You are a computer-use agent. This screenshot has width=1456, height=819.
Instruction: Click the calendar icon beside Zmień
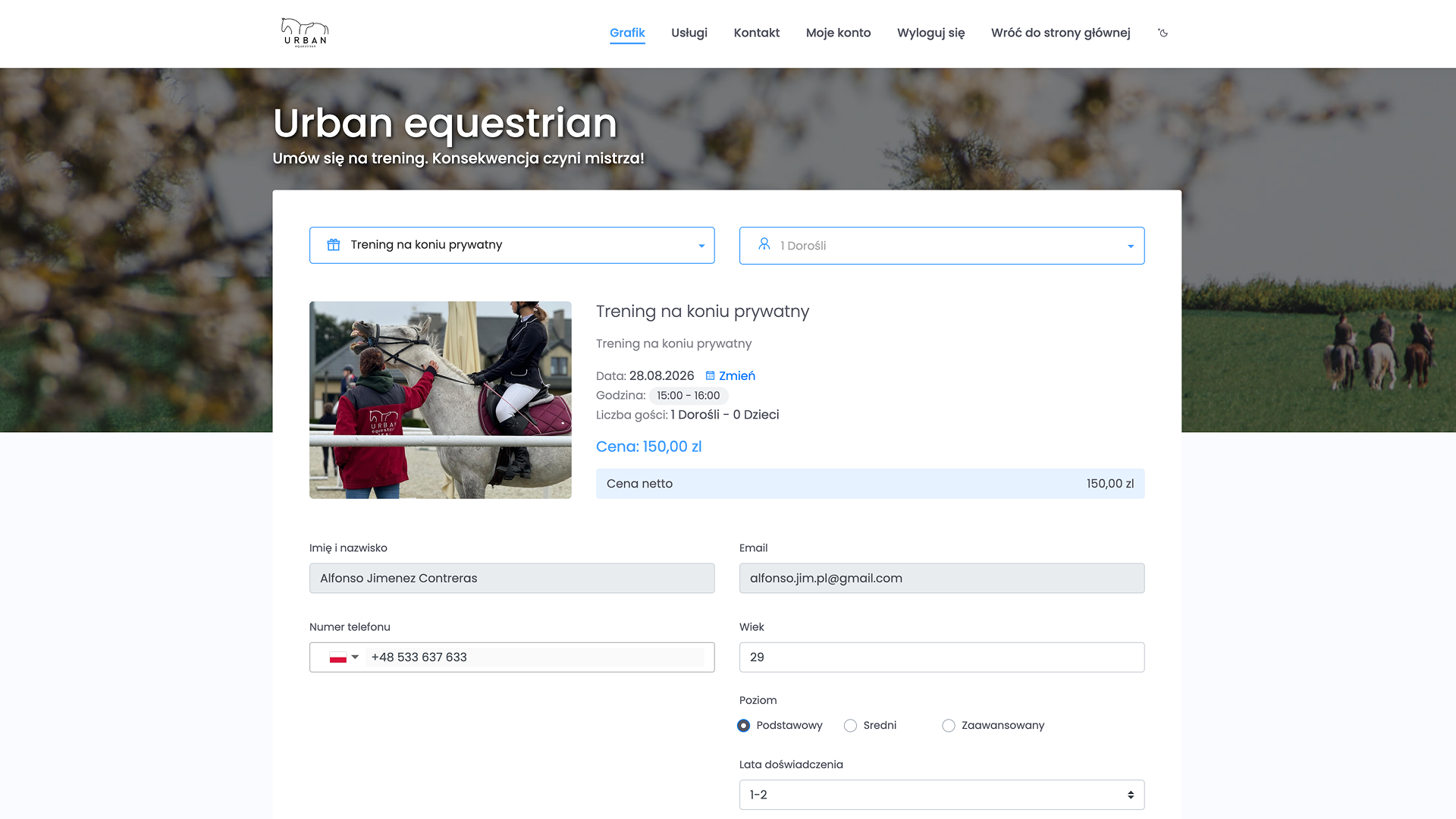[710, 376]
